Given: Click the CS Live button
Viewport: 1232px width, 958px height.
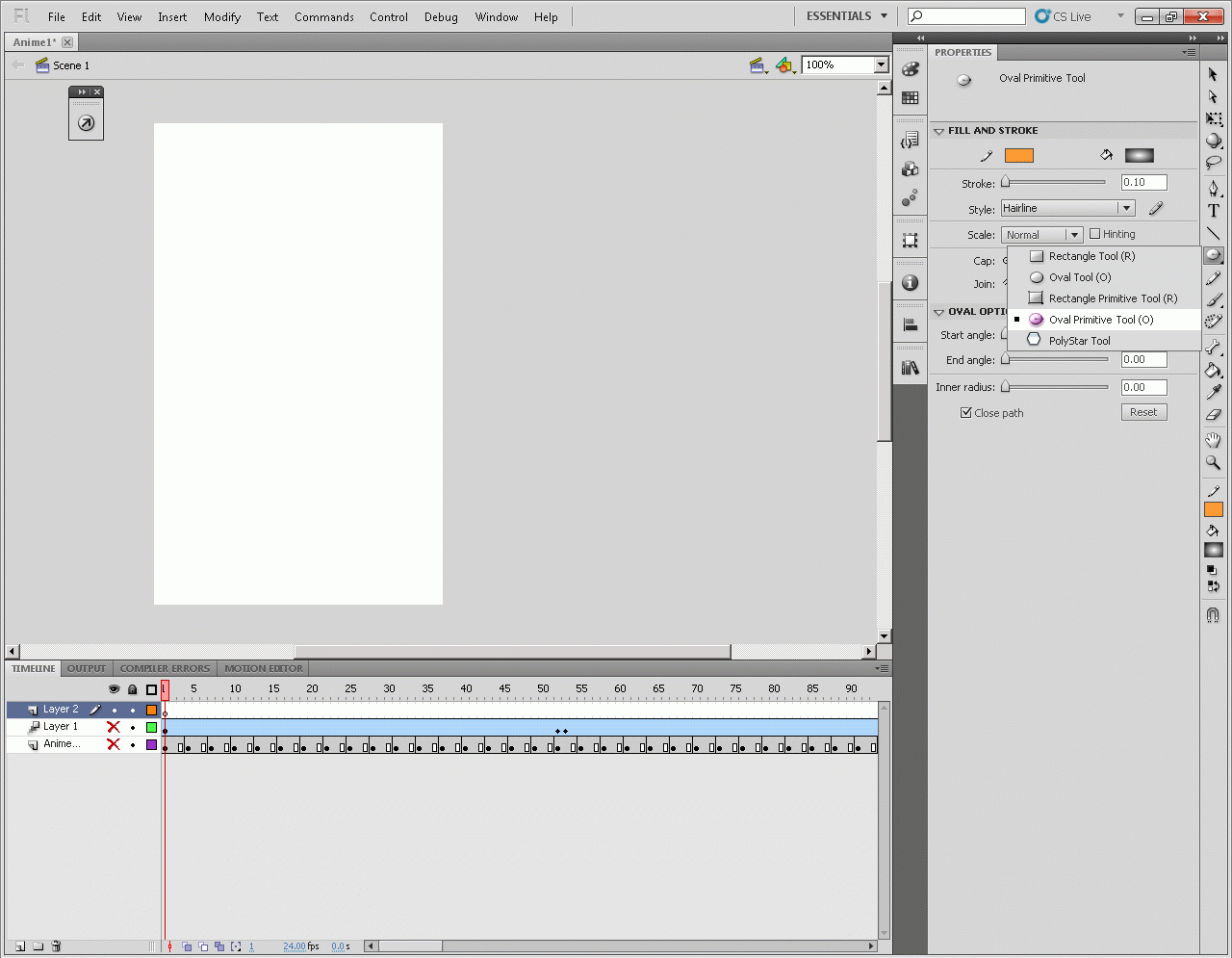Looking at the screenshot, I should click(x=1064, y=16).
